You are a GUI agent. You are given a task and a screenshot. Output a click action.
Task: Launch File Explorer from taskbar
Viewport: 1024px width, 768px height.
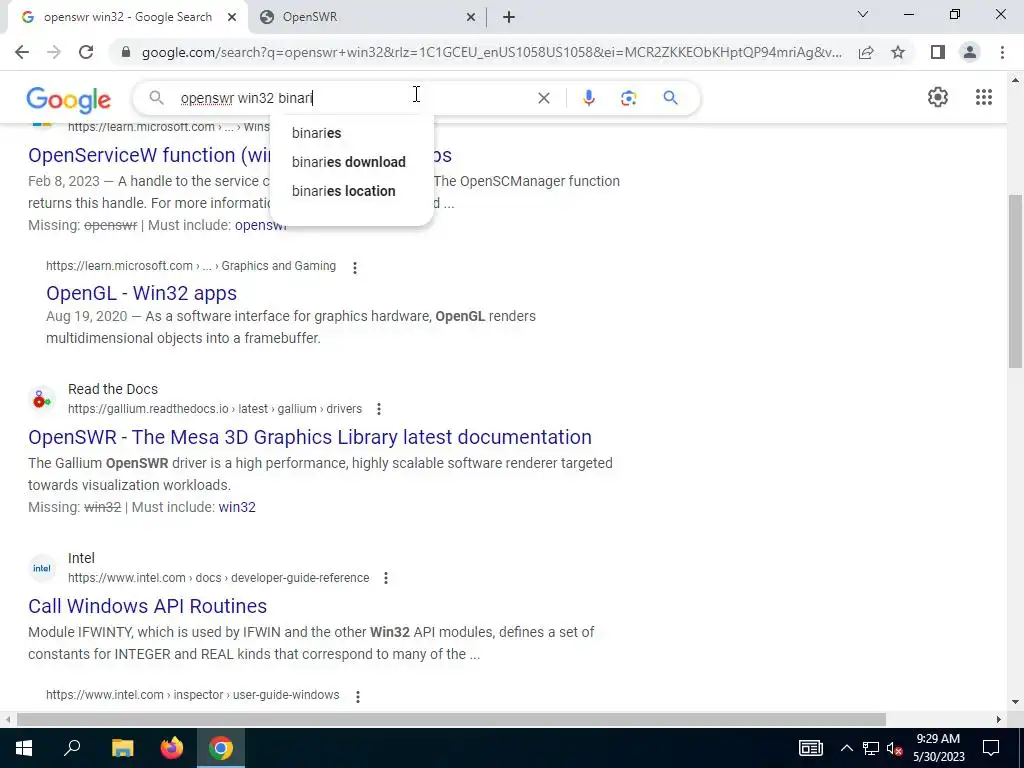[x=122, y=748]
